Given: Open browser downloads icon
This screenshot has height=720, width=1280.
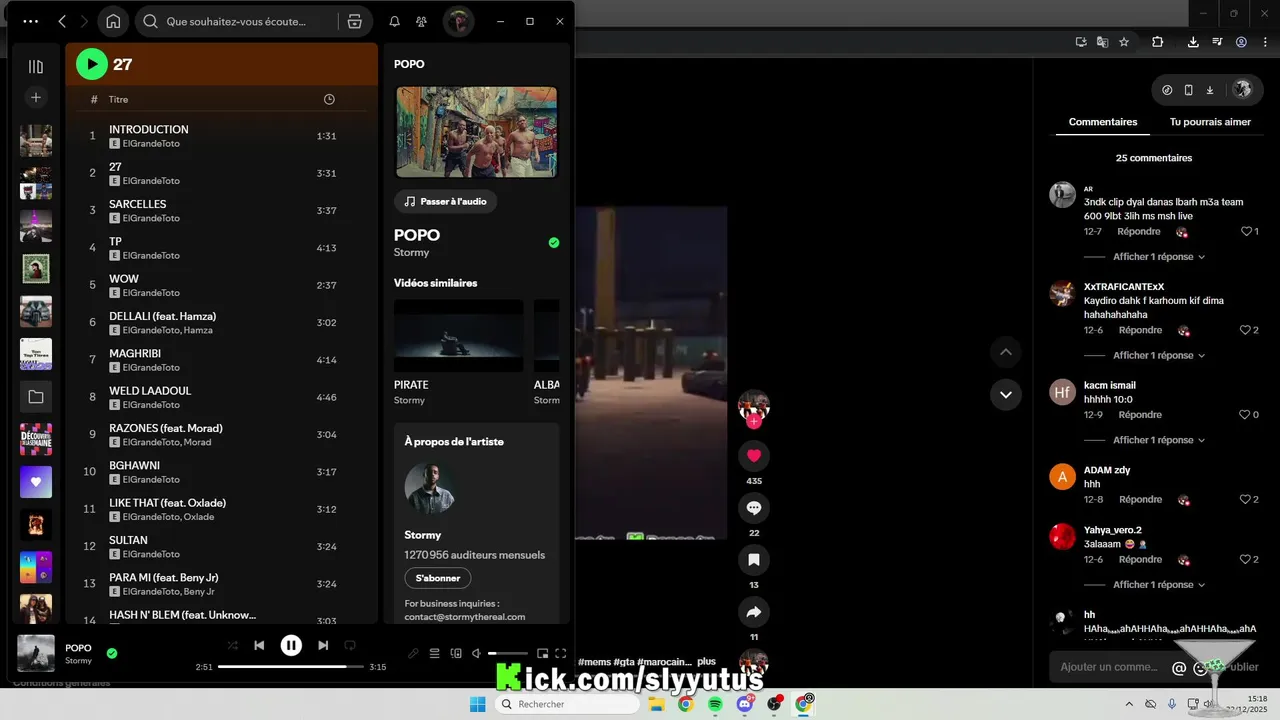Looking at the screenshot, I should (1193, 42).
